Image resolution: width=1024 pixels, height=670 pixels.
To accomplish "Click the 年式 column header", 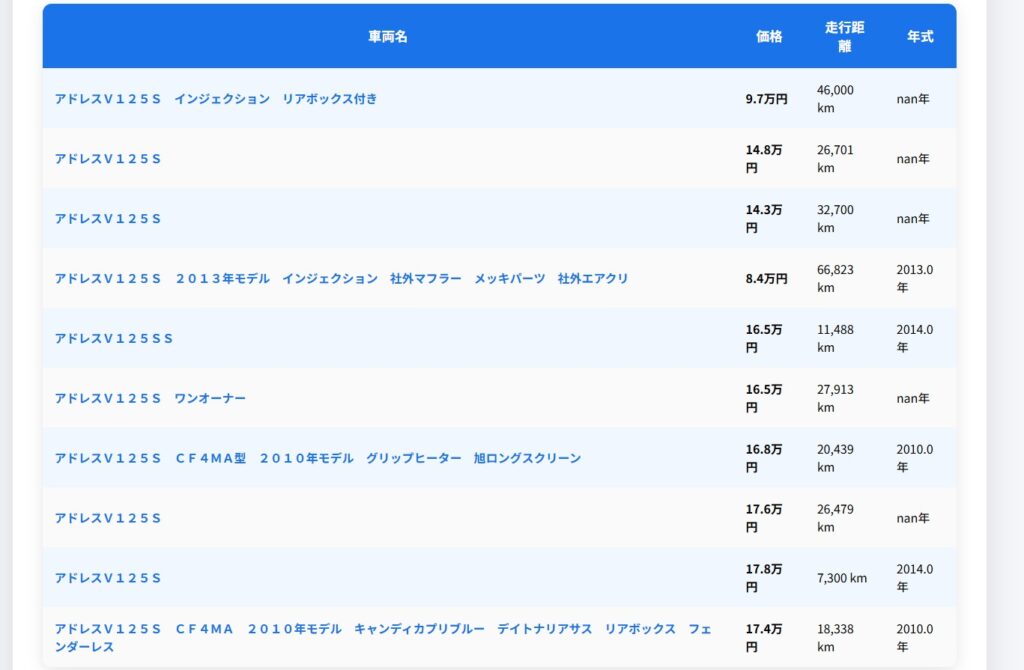I will tap(920, 37).
